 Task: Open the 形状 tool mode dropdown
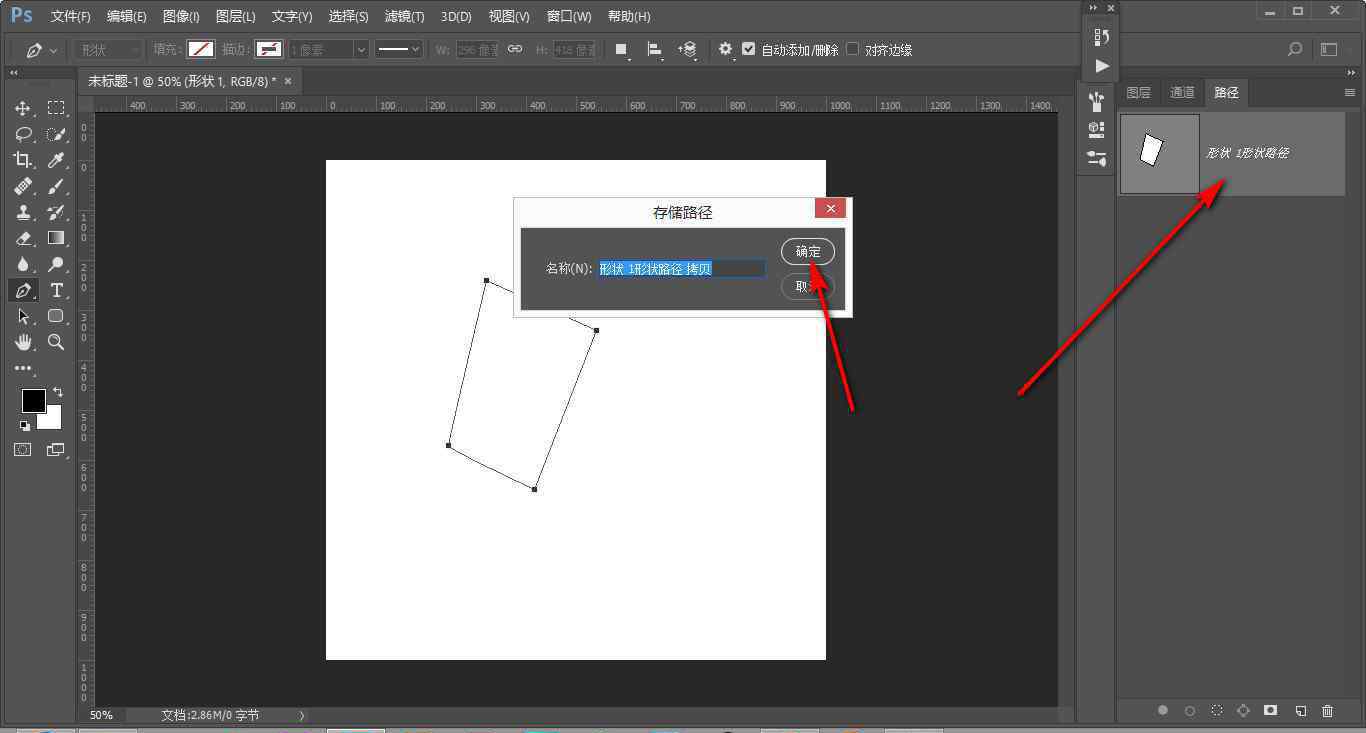click(108, 49)
